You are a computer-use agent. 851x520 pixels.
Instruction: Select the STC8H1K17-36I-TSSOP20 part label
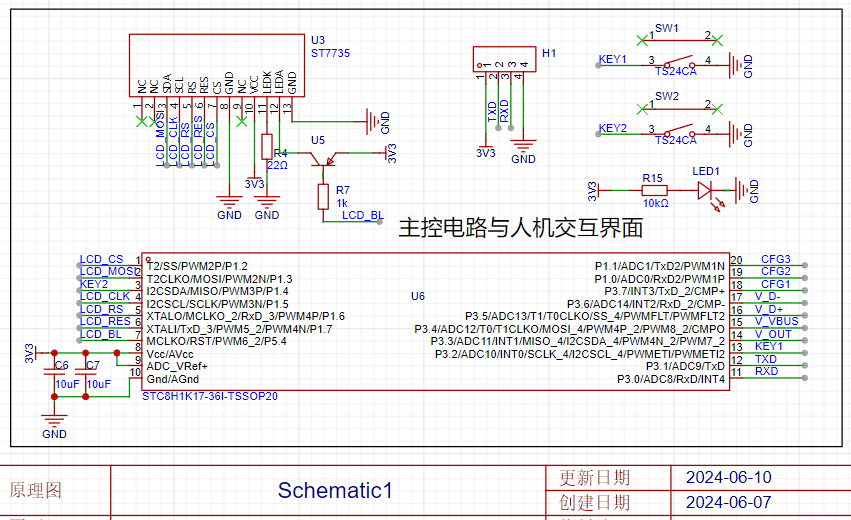209,396
